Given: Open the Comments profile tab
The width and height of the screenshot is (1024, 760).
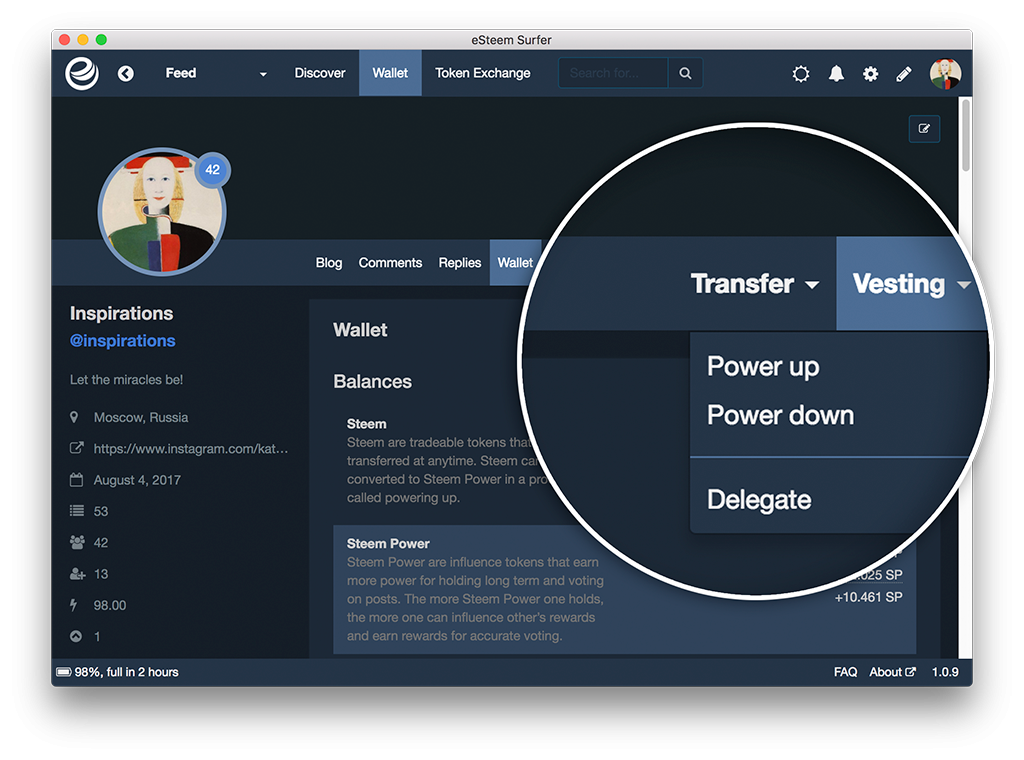Looking at the screenshot, I should (390, 262).
